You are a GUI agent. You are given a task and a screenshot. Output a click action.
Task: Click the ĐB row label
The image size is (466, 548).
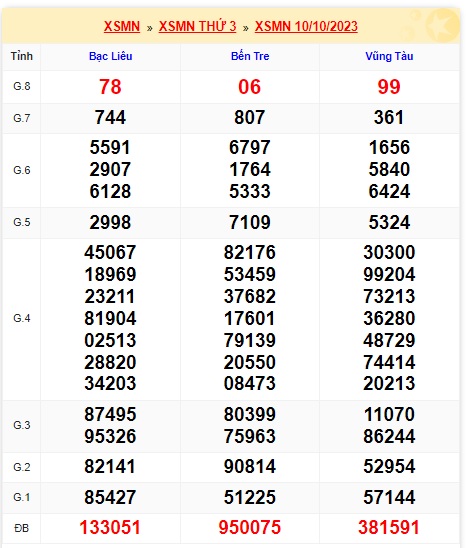tap(22, 528)
